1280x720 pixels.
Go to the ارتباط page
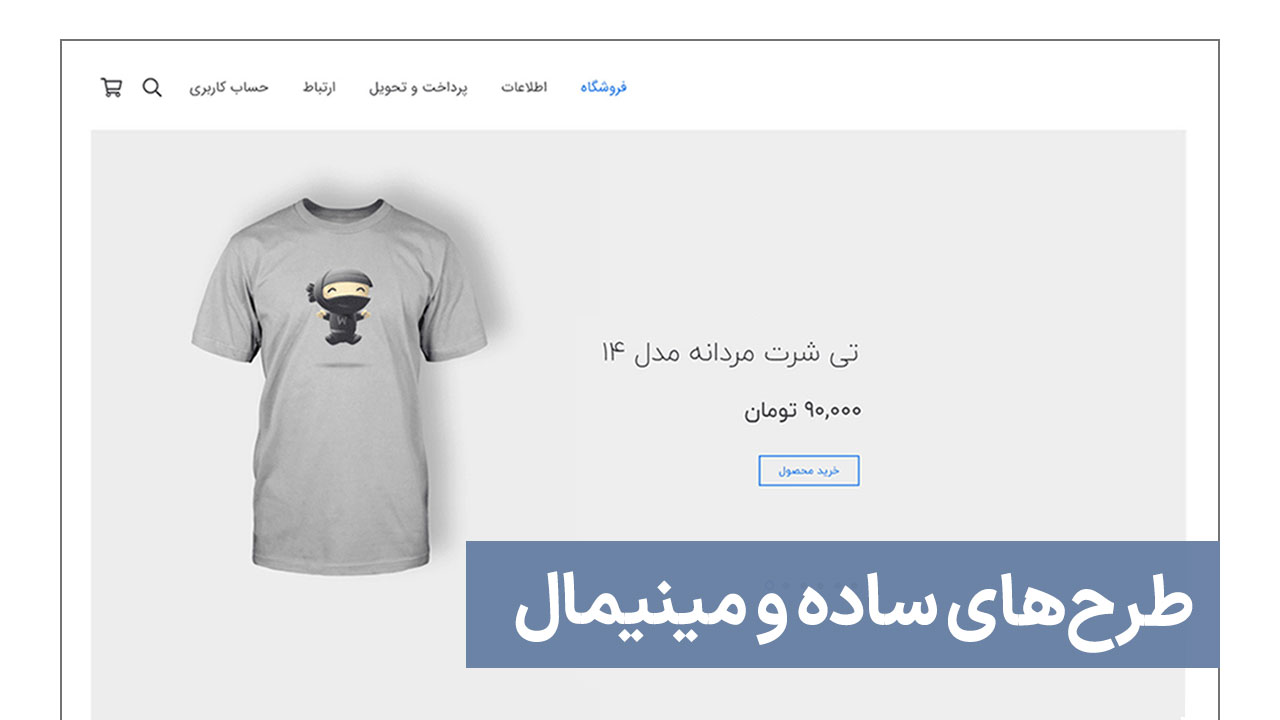[x=319, y=88]
